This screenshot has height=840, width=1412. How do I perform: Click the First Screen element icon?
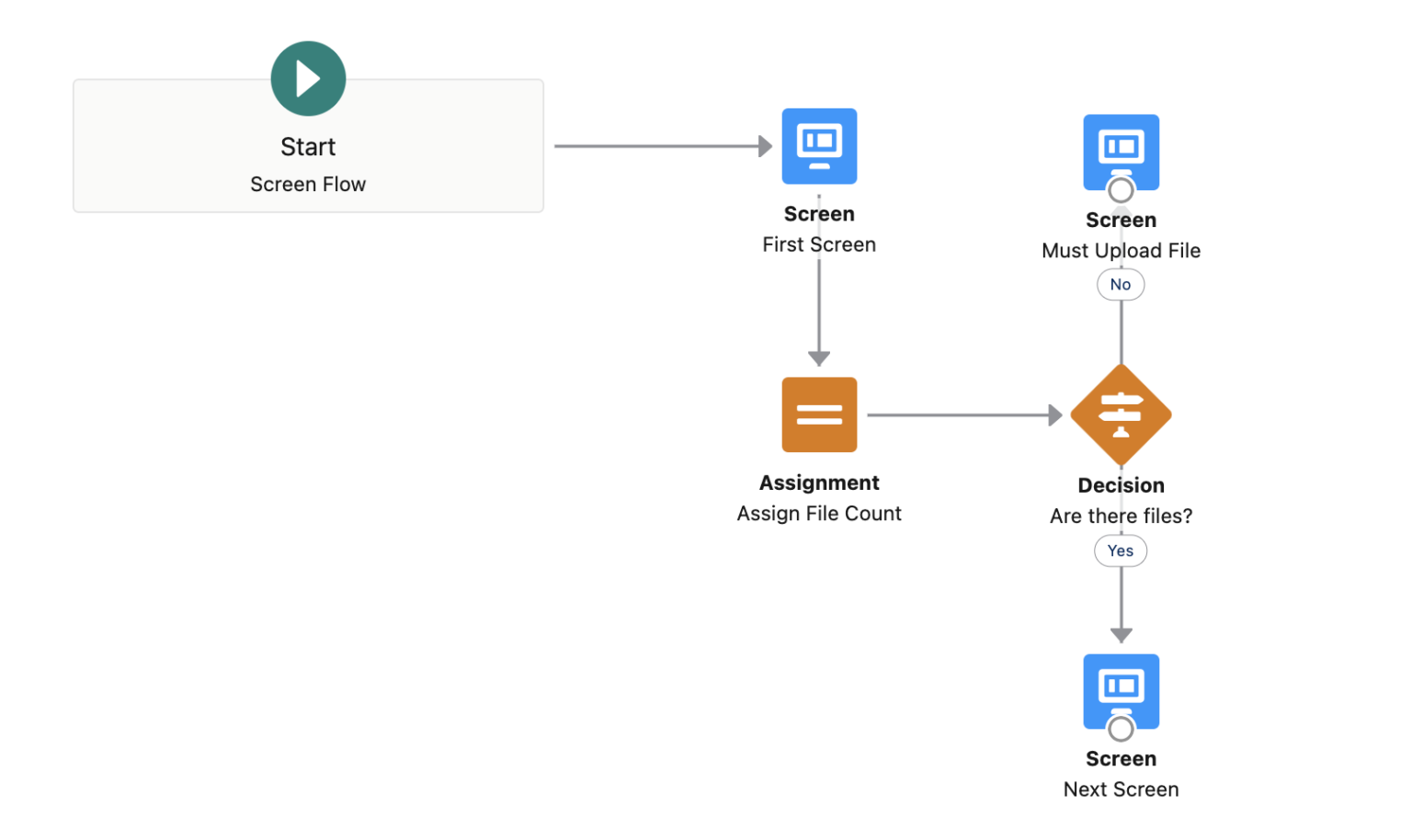coord(818,145)
